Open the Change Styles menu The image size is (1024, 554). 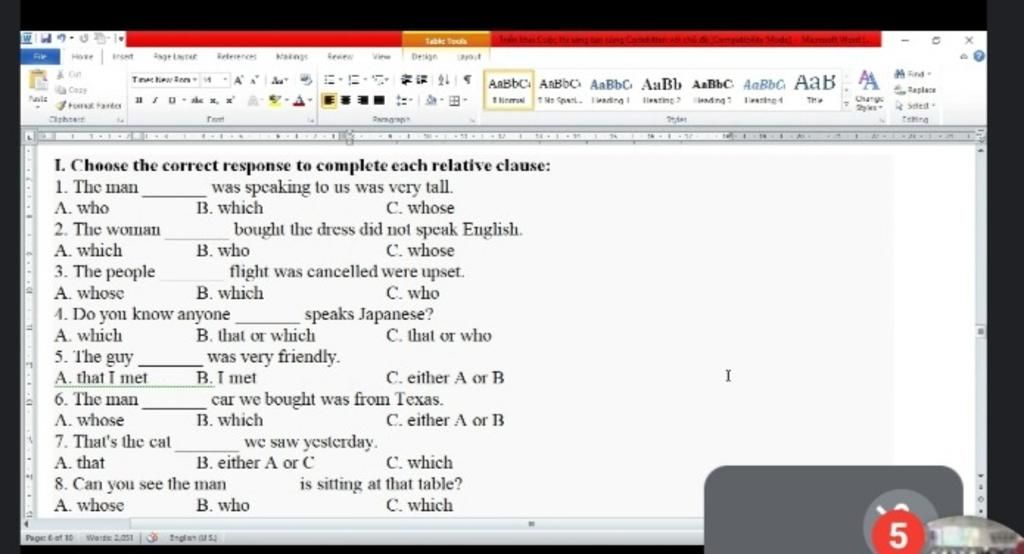point(868,91)
